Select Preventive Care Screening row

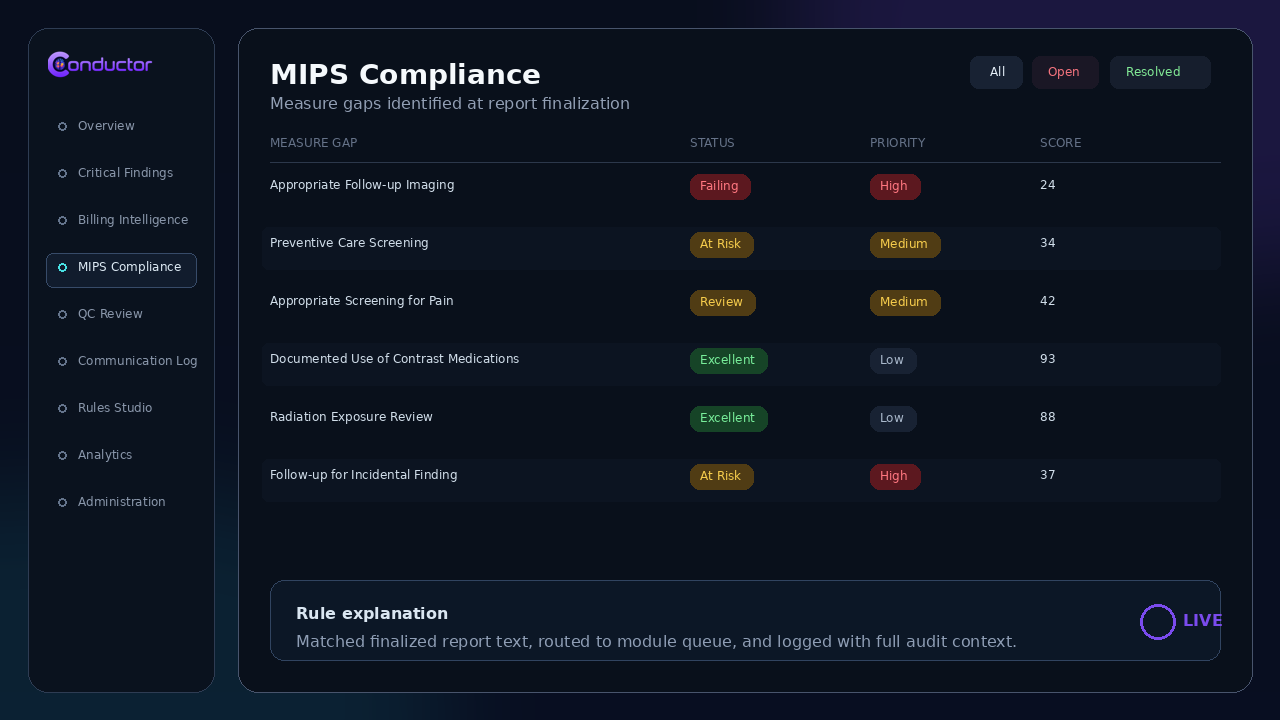(741, 248)
